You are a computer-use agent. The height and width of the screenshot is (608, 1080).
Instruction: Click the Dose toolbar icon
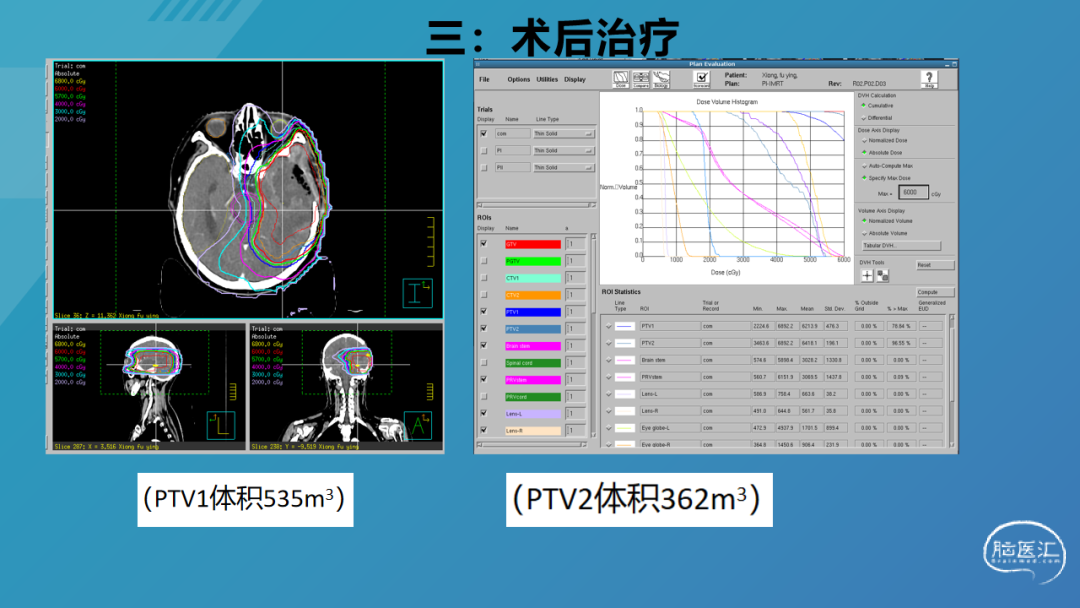pyautogui.click(x=620, y=78)
